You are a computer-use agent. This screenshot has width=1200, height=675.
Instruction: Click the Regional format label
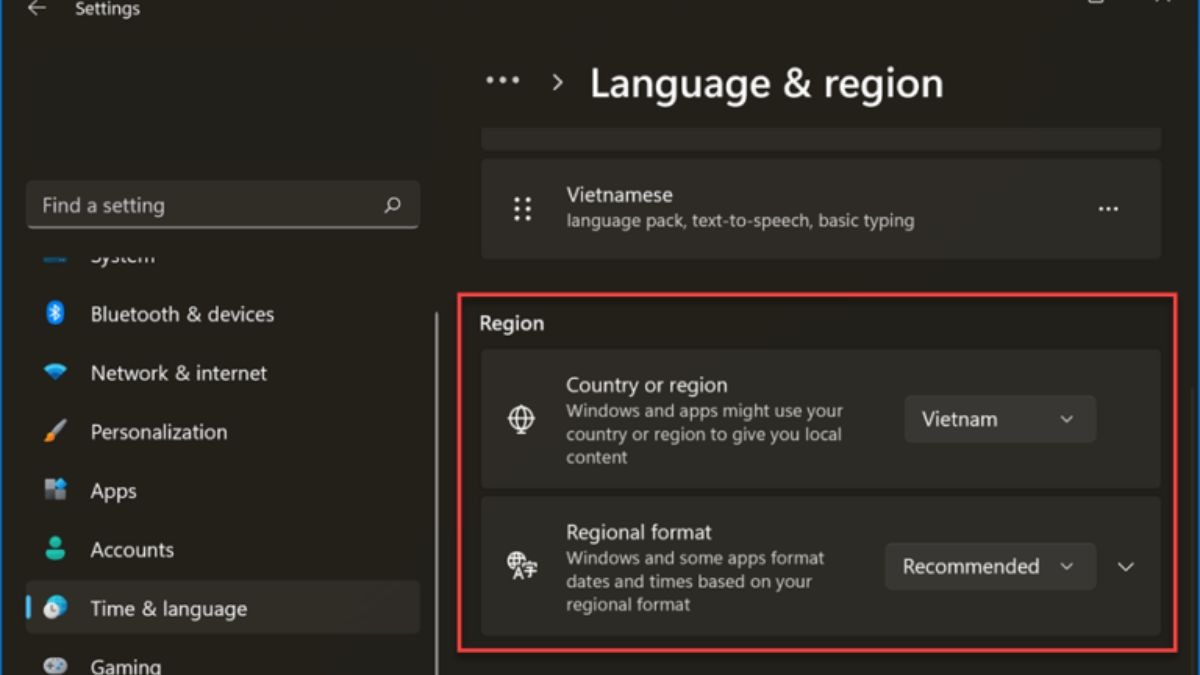639,532
